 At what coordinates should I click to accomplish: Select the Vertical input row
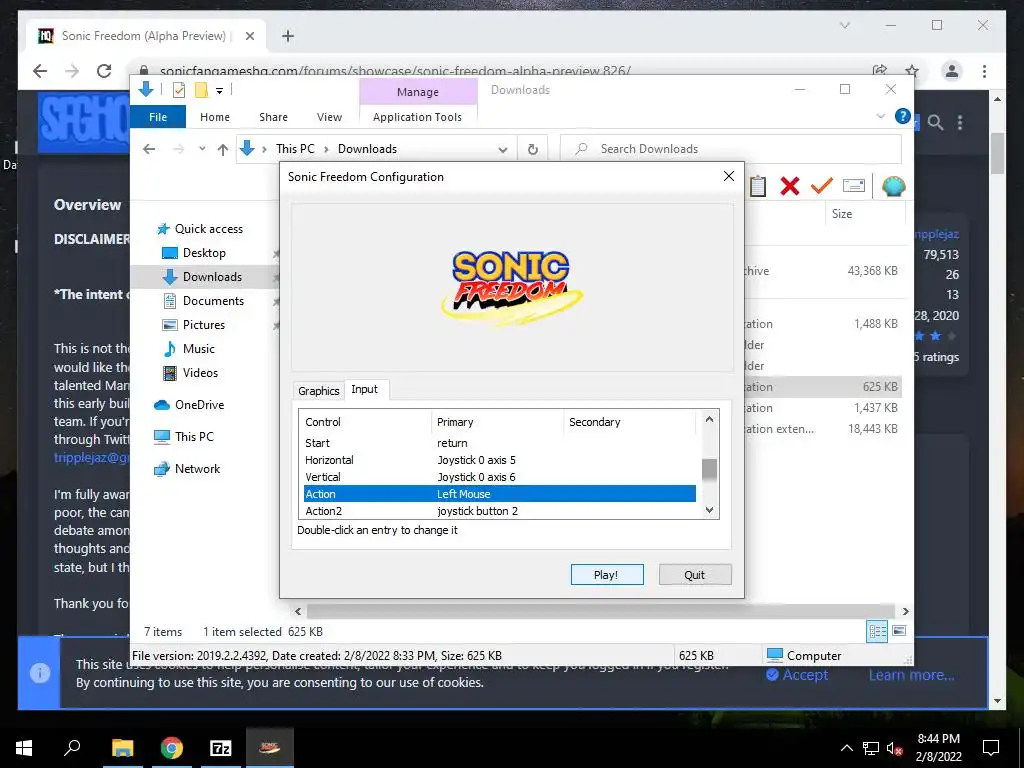(500, 477)
